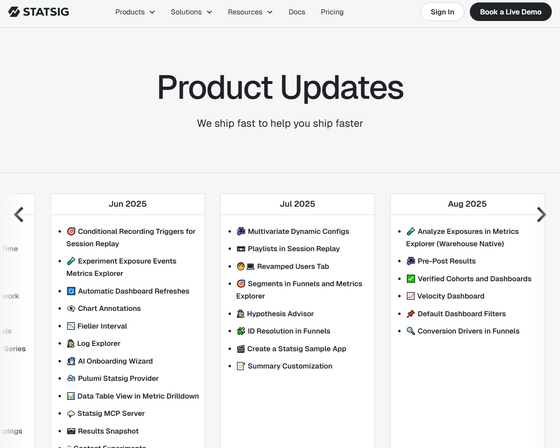Open the Resources menu
Image resolution: width=560 pixels, height=448 pixels.
250,12
